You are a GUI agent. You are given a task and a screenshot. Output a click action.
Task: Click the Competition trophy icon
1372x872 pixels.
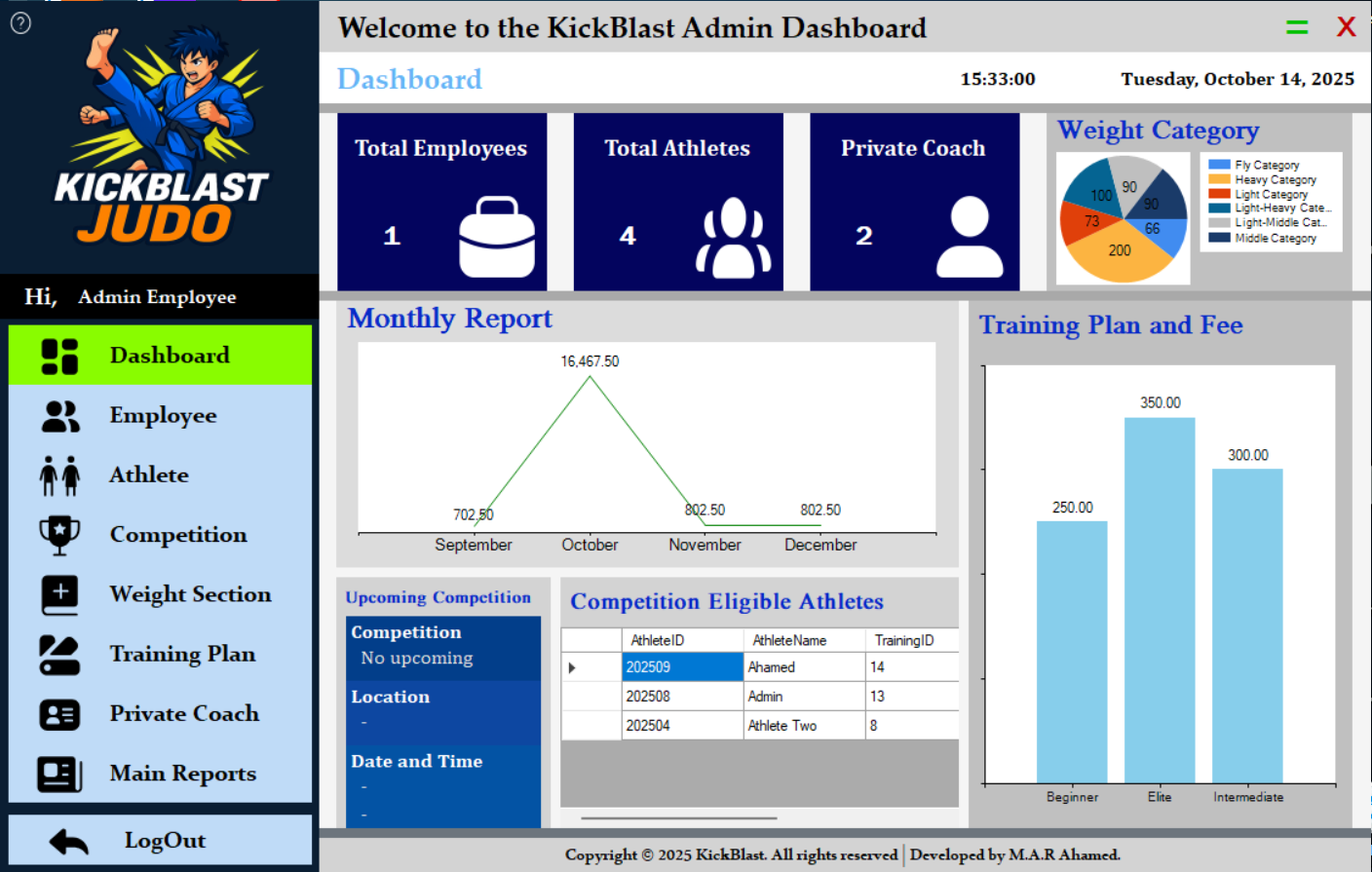click(x=59, y=535)
